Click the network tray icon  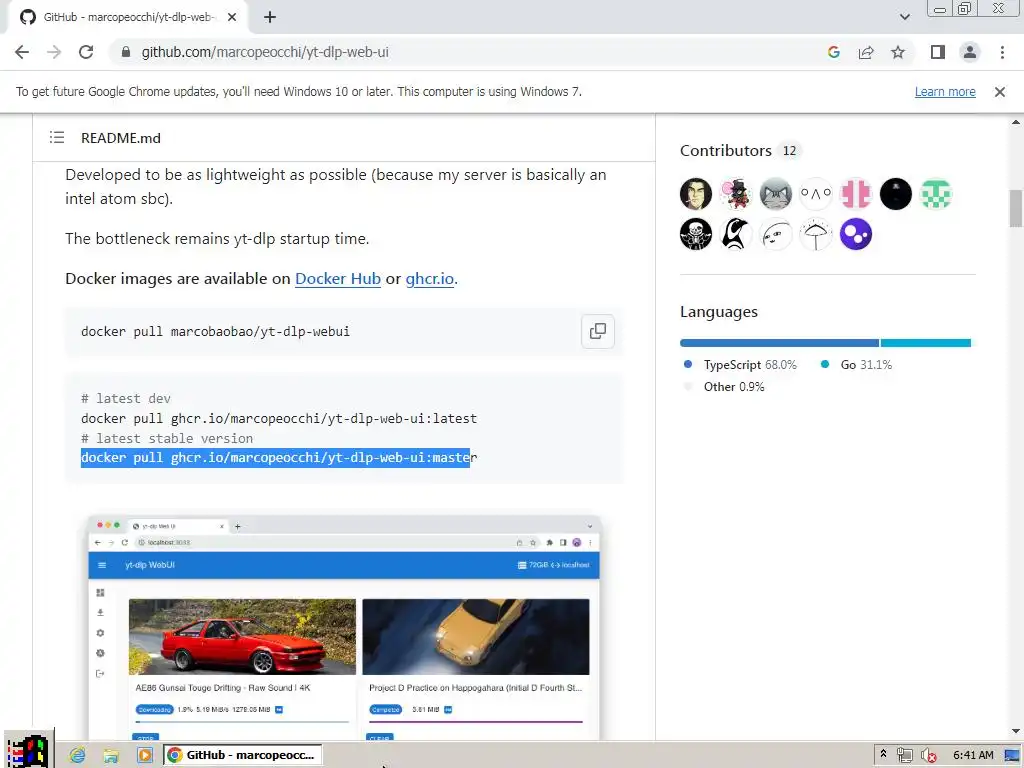(904, 755)
